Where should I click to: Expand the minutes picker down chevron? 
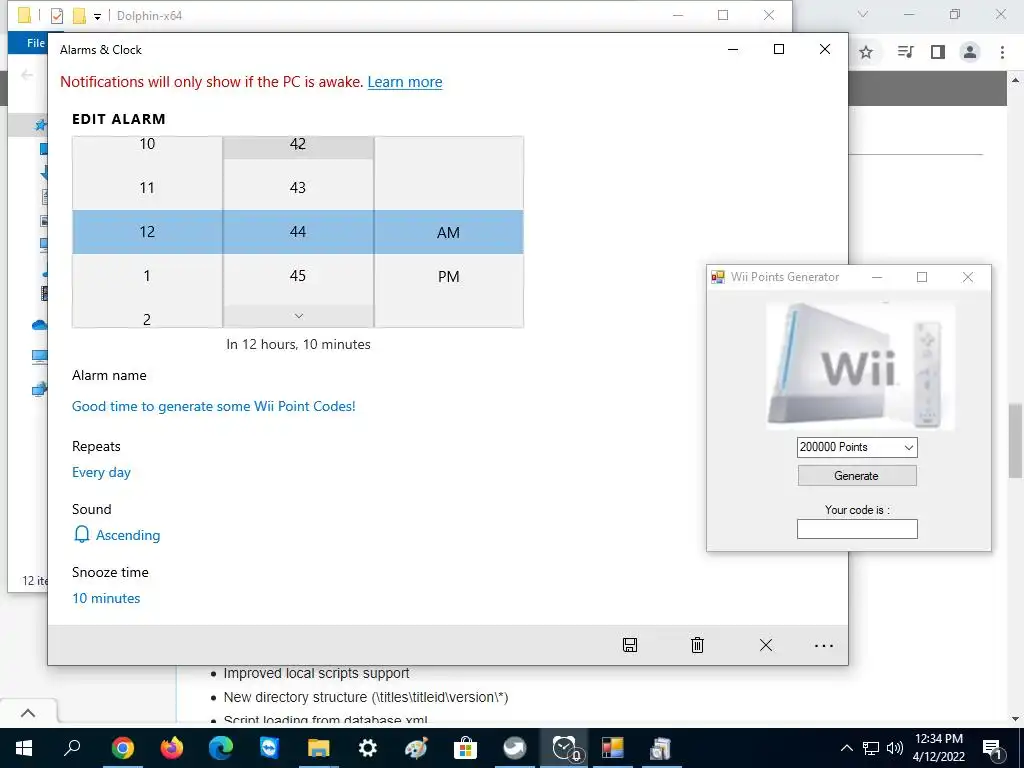coord(298,316)
